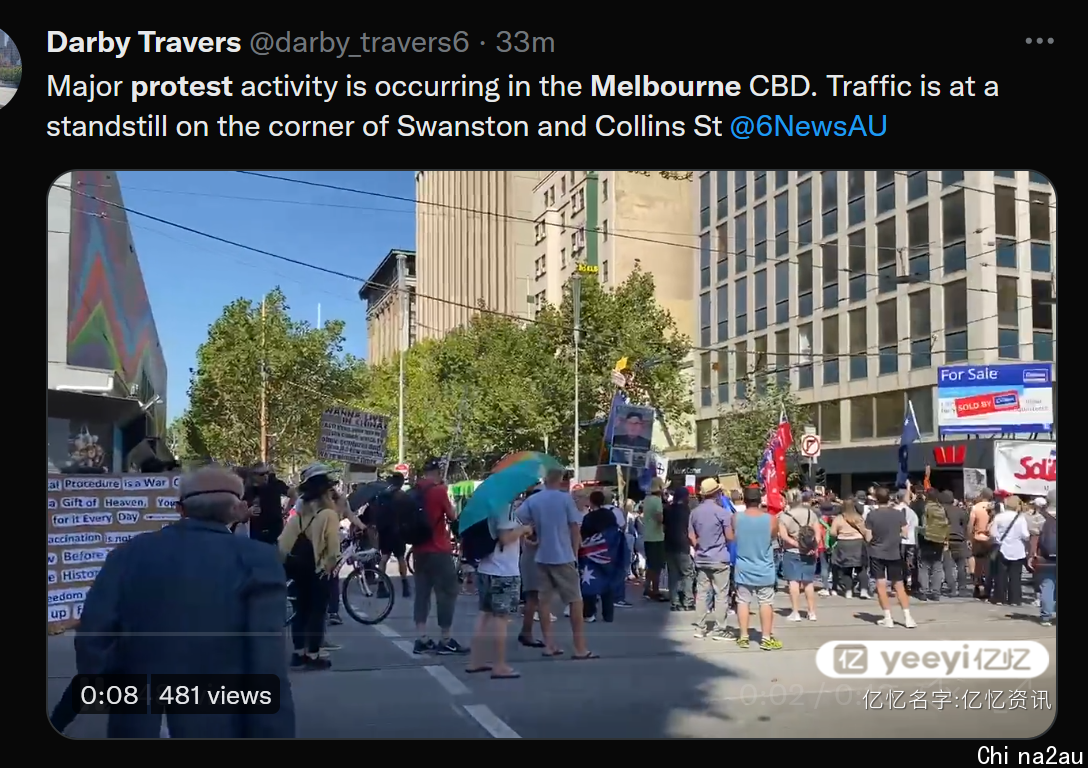Click the Chi na2au watermark text
Viewport: 1088px width, 768px height.
click(1030, 755)
